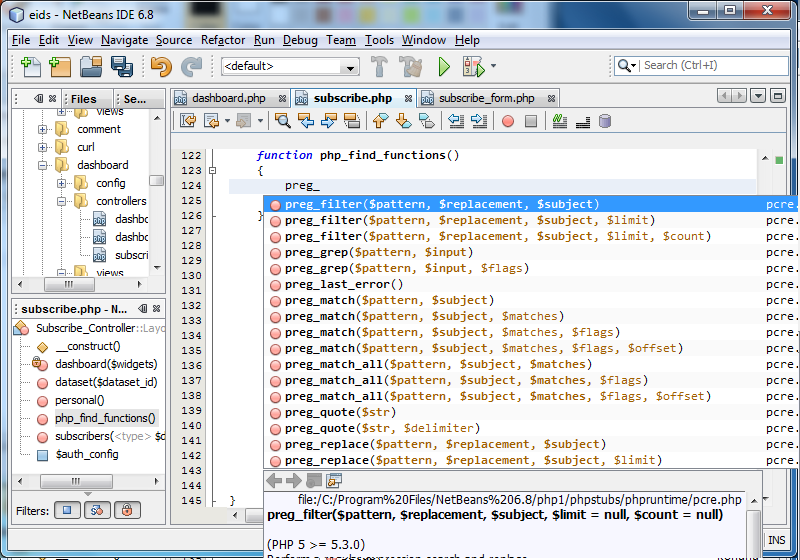
Task: Toggle Highlight Search editor icon
Action: pyautogui.click(x=352, y=121)
